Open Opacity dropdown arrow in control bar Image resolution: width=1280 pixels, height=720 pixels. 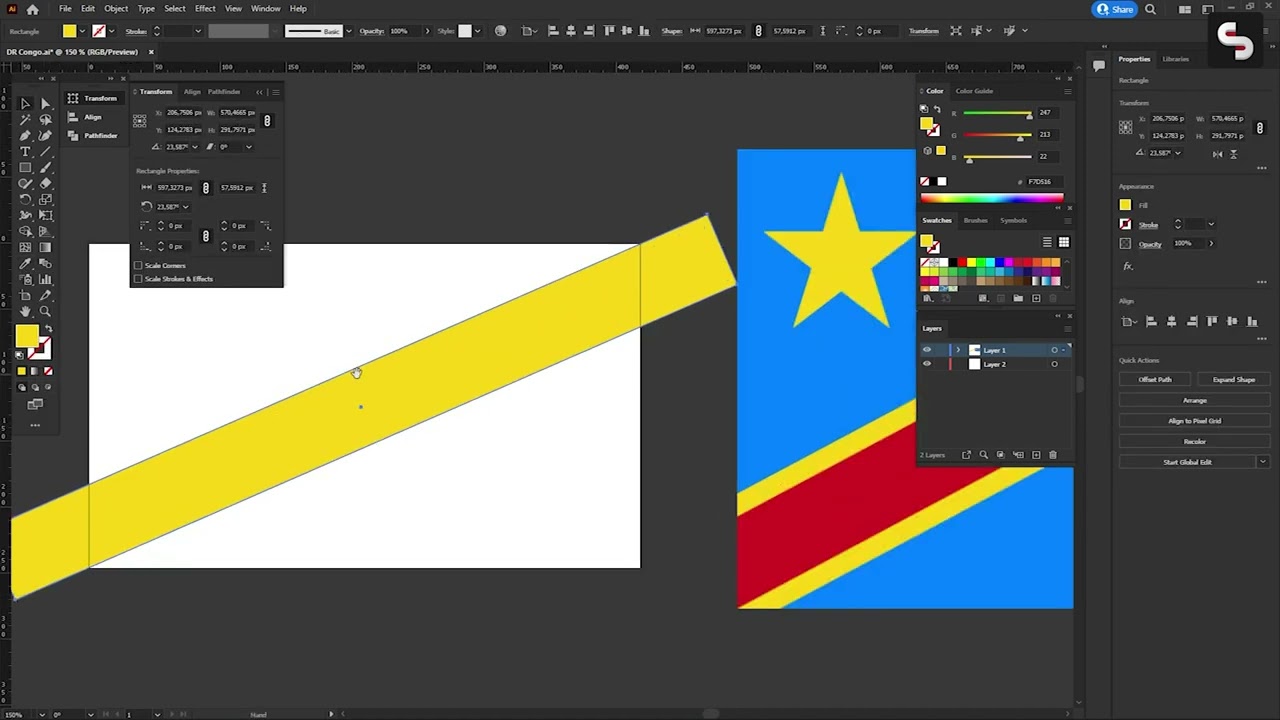(427, 31)
